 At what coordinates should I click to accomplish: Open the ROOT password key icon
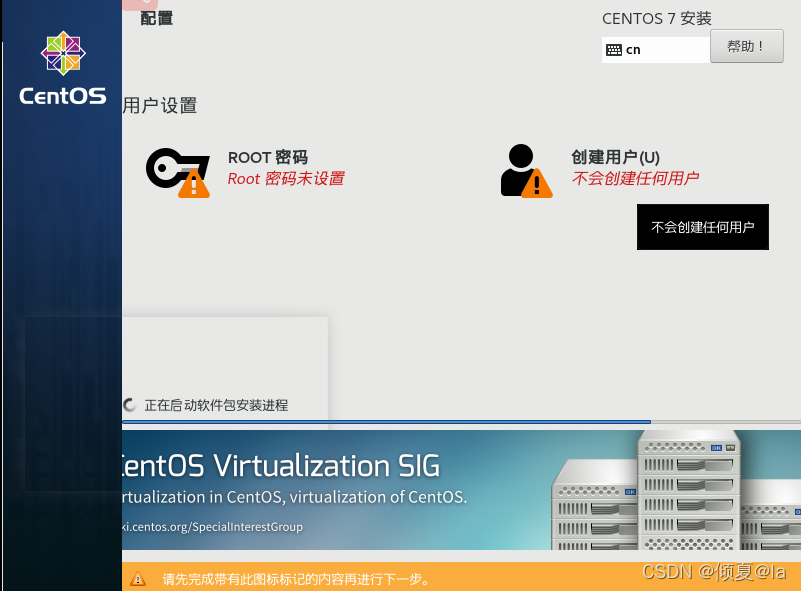178,173
